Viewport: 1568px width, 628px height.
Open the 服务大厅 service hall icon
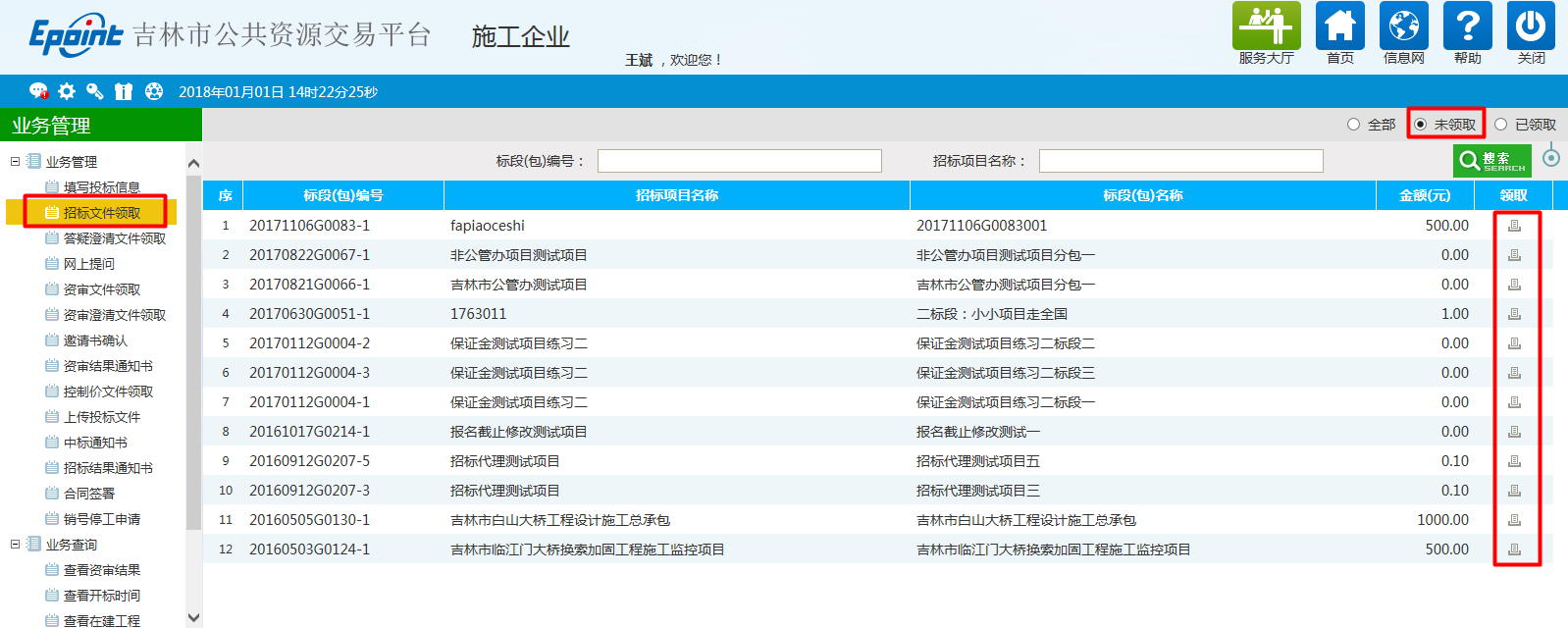[1266, 26]
